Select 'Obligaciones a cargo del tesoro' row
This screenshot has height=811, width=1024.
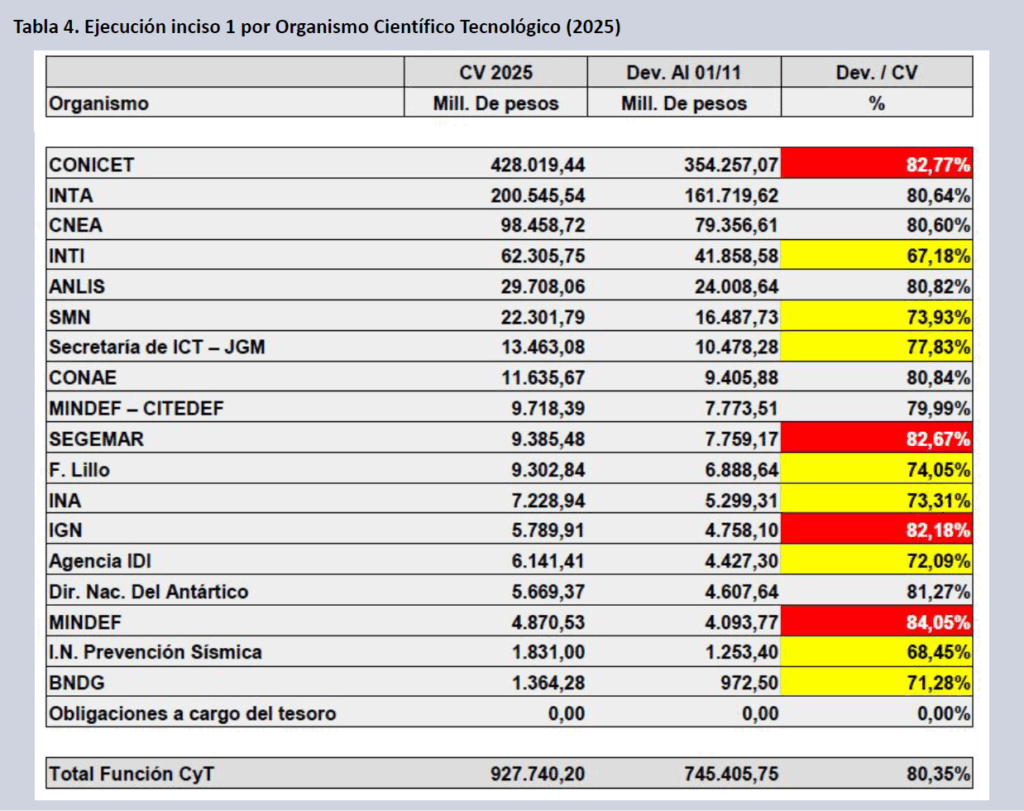(192, 713)
